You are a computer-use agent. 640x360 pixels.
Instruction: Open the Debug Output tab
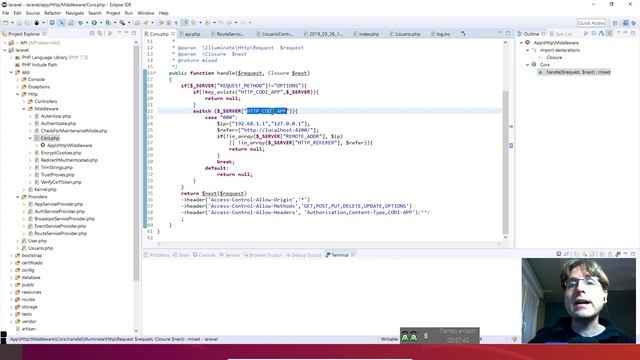(x=304, y=255)
